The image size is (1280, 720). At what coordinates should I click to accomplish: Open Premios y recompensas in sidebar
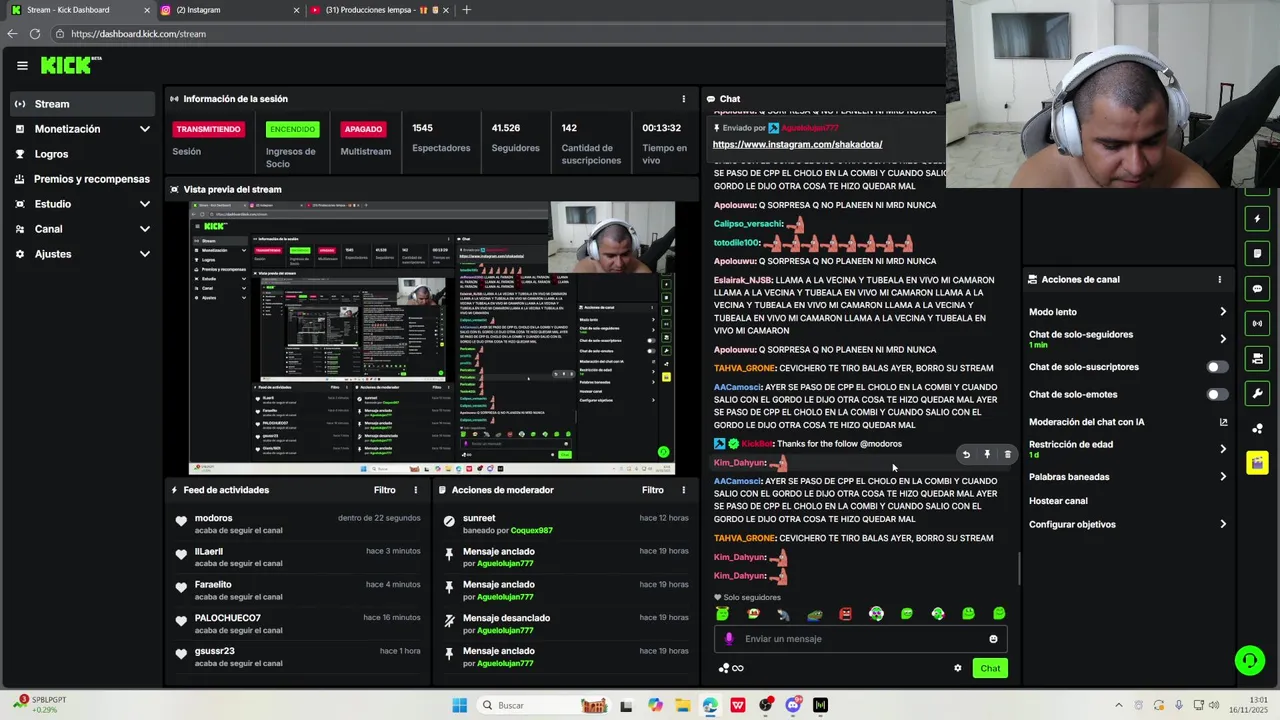point(84,179)
